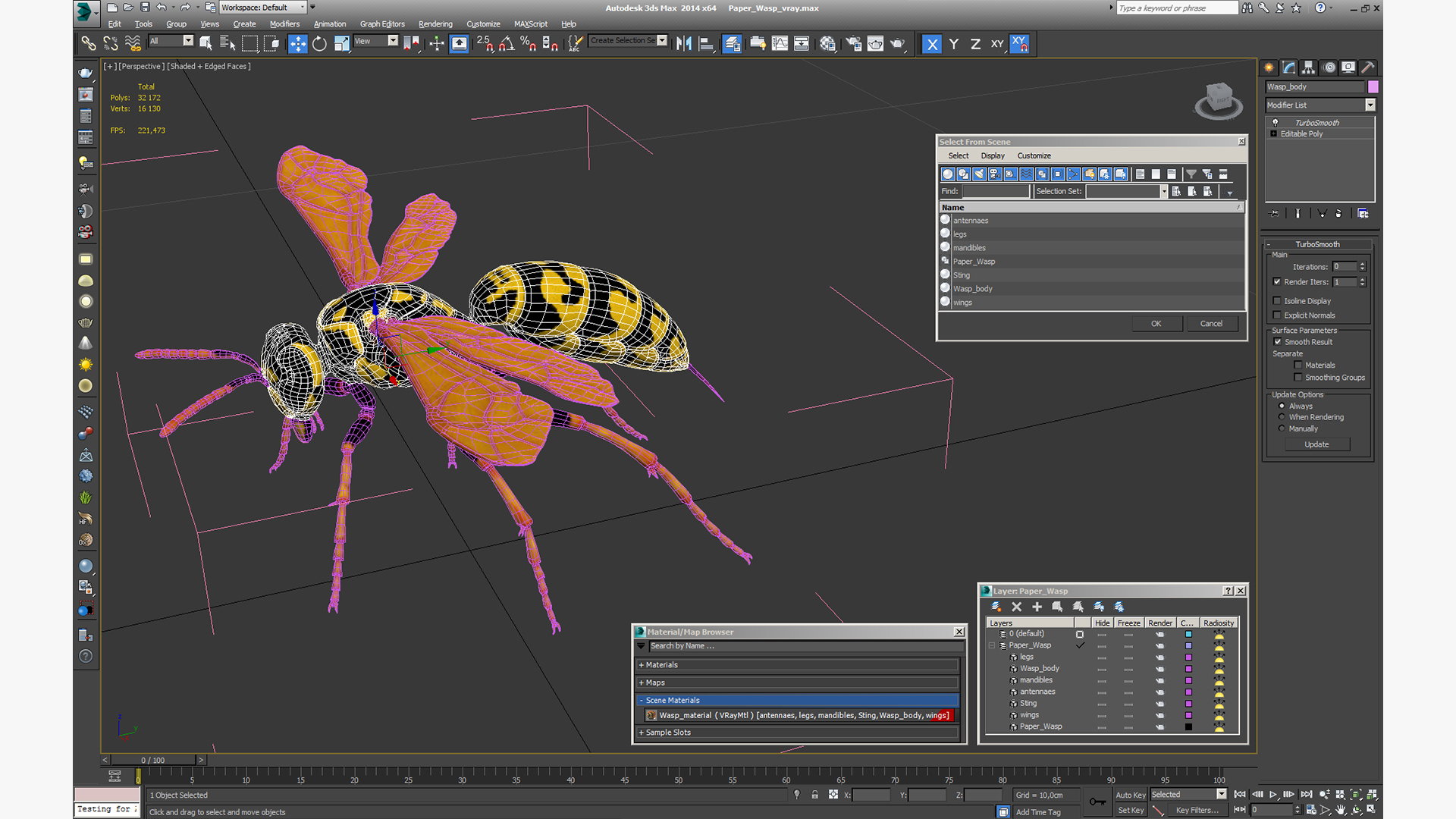Viewport: 1456px width, 819px height.
Task: Toggle the Smooth Result checkbox
Action: point(1278,342)
